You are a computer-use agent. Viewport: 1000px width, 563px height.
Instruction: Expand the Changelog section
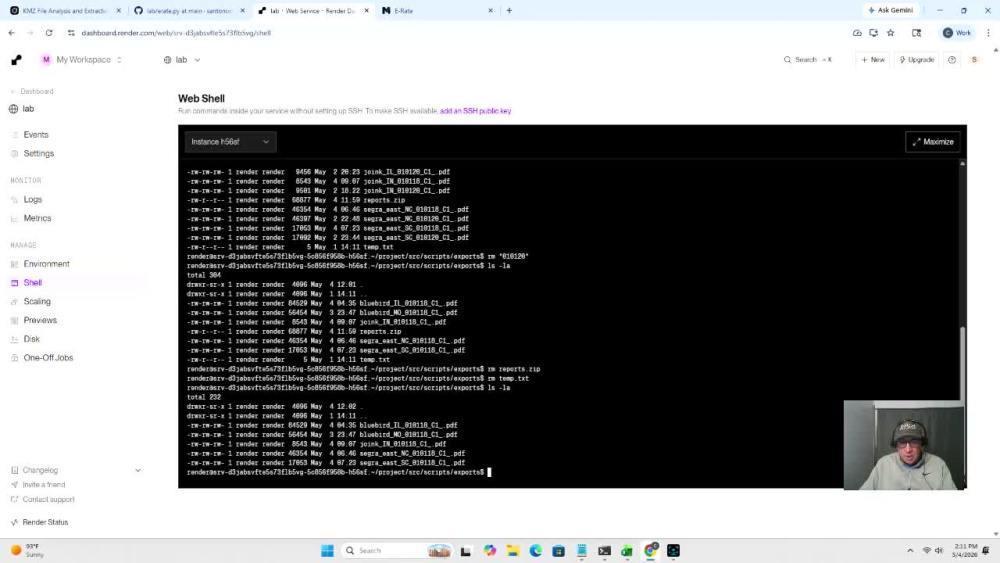coord(75,470)
